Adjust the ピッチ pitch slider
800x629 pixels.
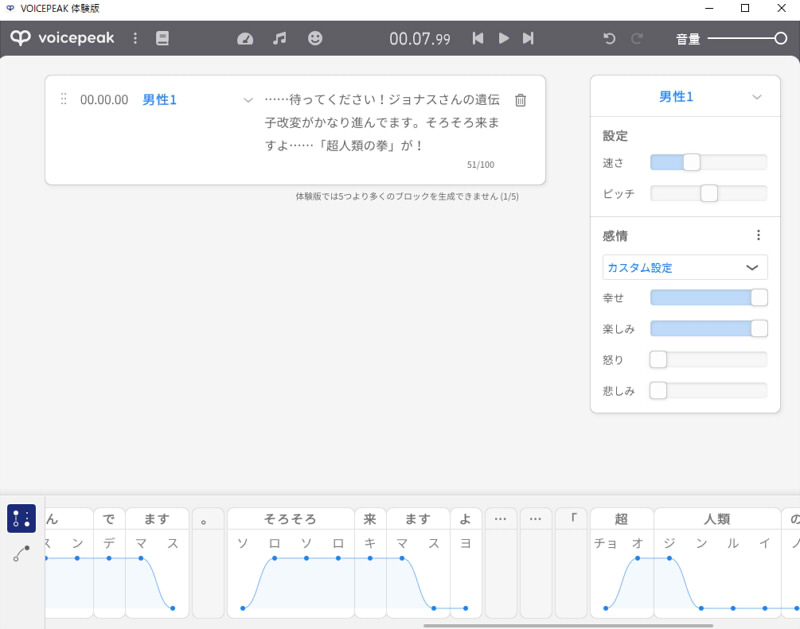coord(709,193)
